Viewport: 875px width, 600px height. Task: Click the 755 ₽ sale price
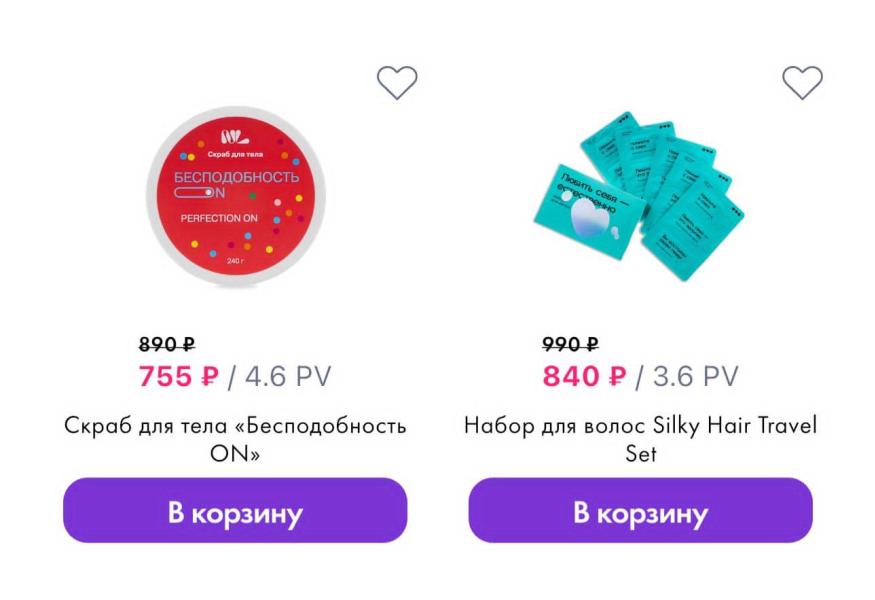178,377
